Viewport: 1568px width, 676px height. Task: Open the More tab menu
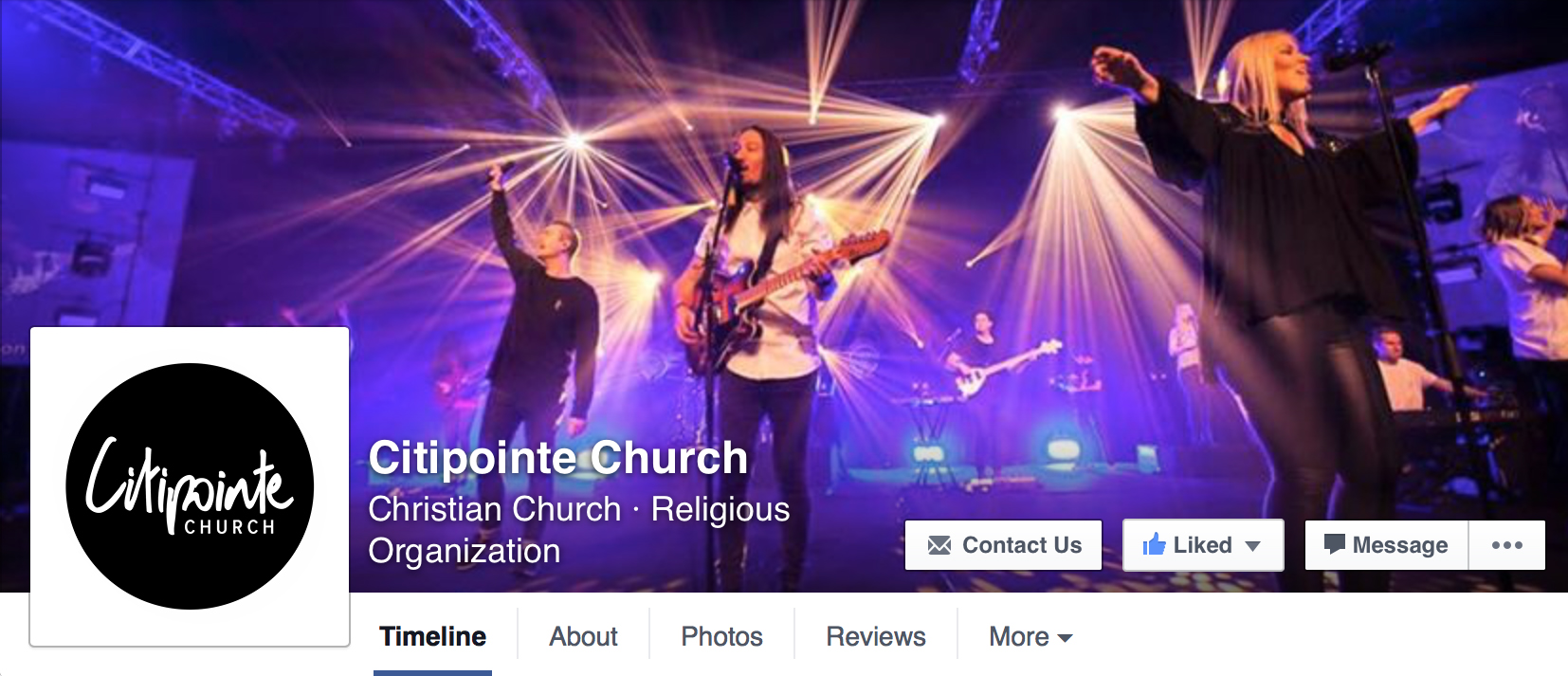(x=1030, y=636)
